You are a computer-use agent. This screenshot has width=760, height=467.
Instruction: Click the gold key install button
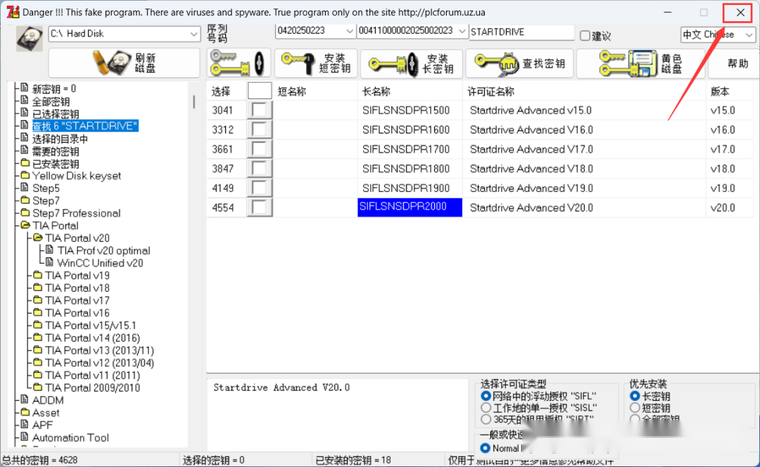tap(238, 64)
